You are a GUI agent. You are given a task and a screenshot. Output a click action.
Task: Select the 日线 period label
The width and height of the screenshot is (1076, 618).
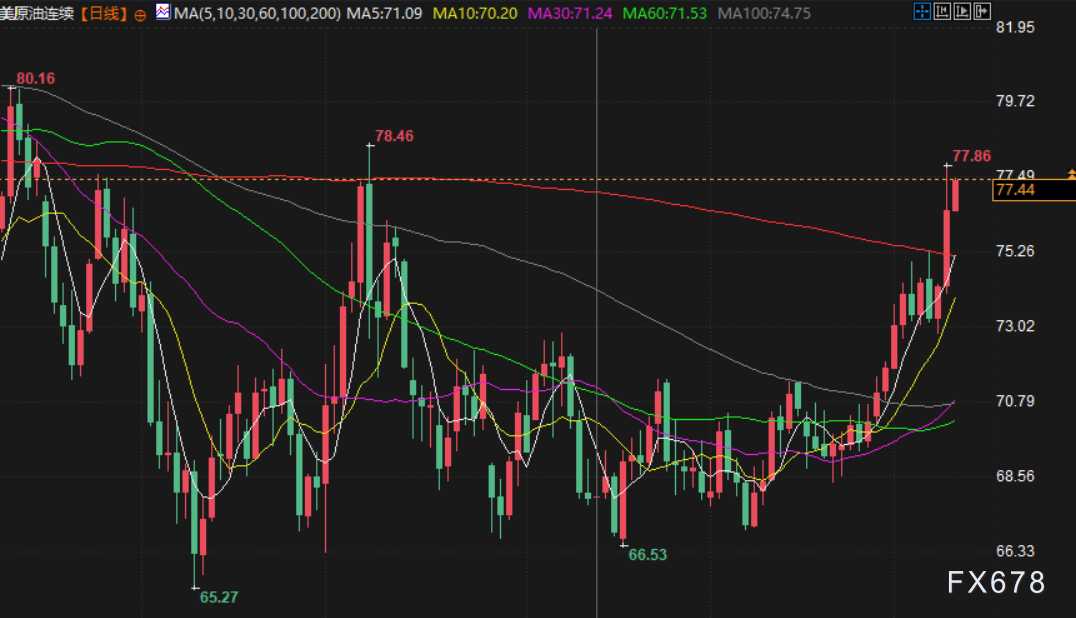(x=104, y=13)
